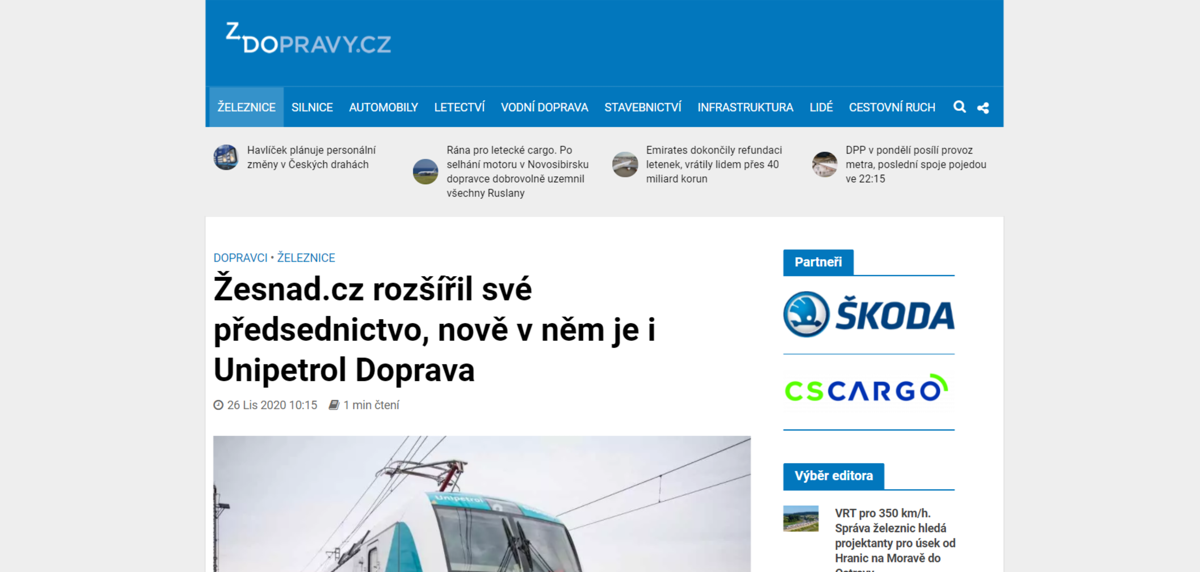Open the Infrastruktura menu item
This screenshot has width=1200, height=572.
745,107
